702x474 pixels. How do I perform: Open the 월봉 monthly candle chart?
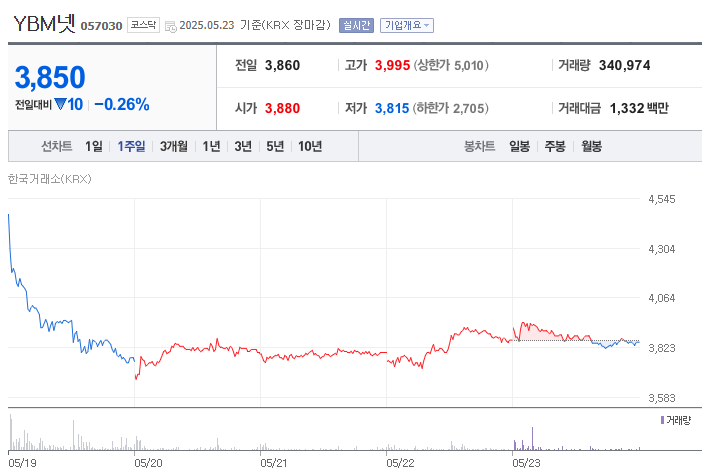pos(591,146)
